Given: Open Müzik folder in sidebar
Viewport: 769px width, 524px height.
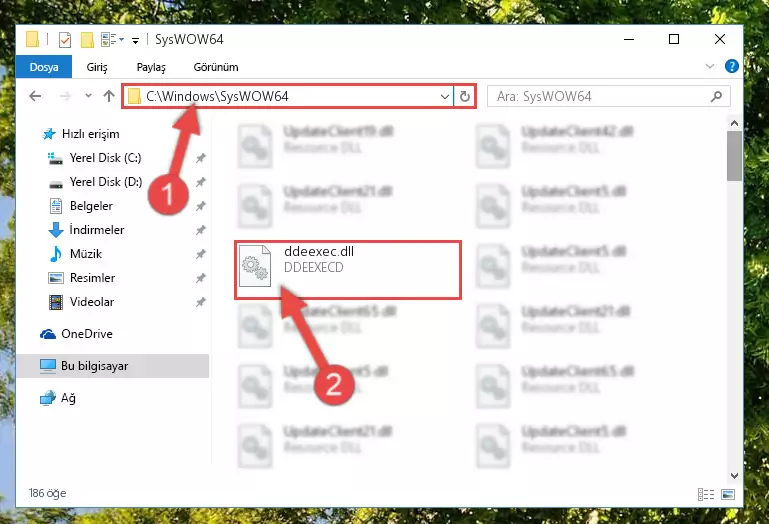Looking at the screenshot, I should 86,254.
